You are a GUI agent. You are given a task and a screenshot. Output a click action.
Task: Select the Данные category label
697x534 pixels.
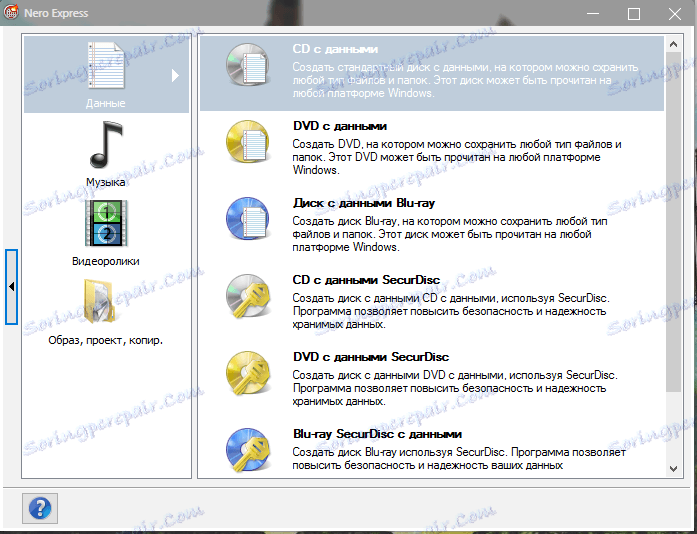(x=105, y=103)
